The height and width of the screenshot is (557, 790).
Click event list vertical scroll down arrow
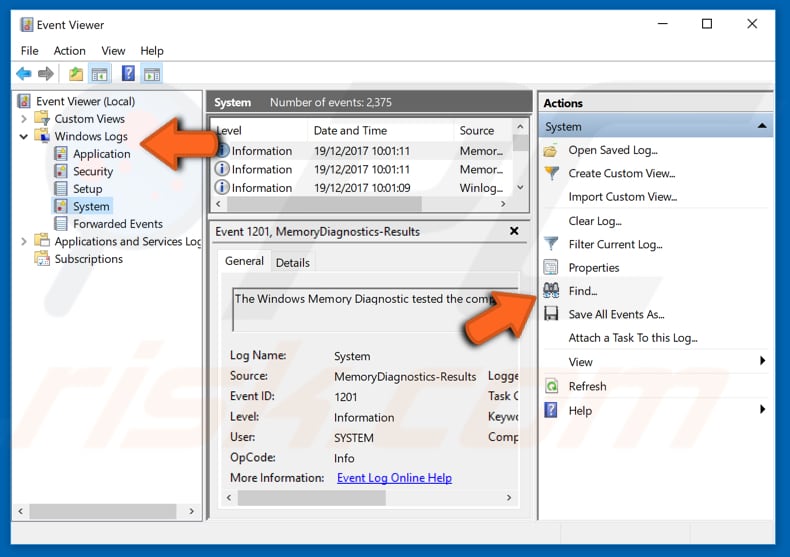point(520,187)
